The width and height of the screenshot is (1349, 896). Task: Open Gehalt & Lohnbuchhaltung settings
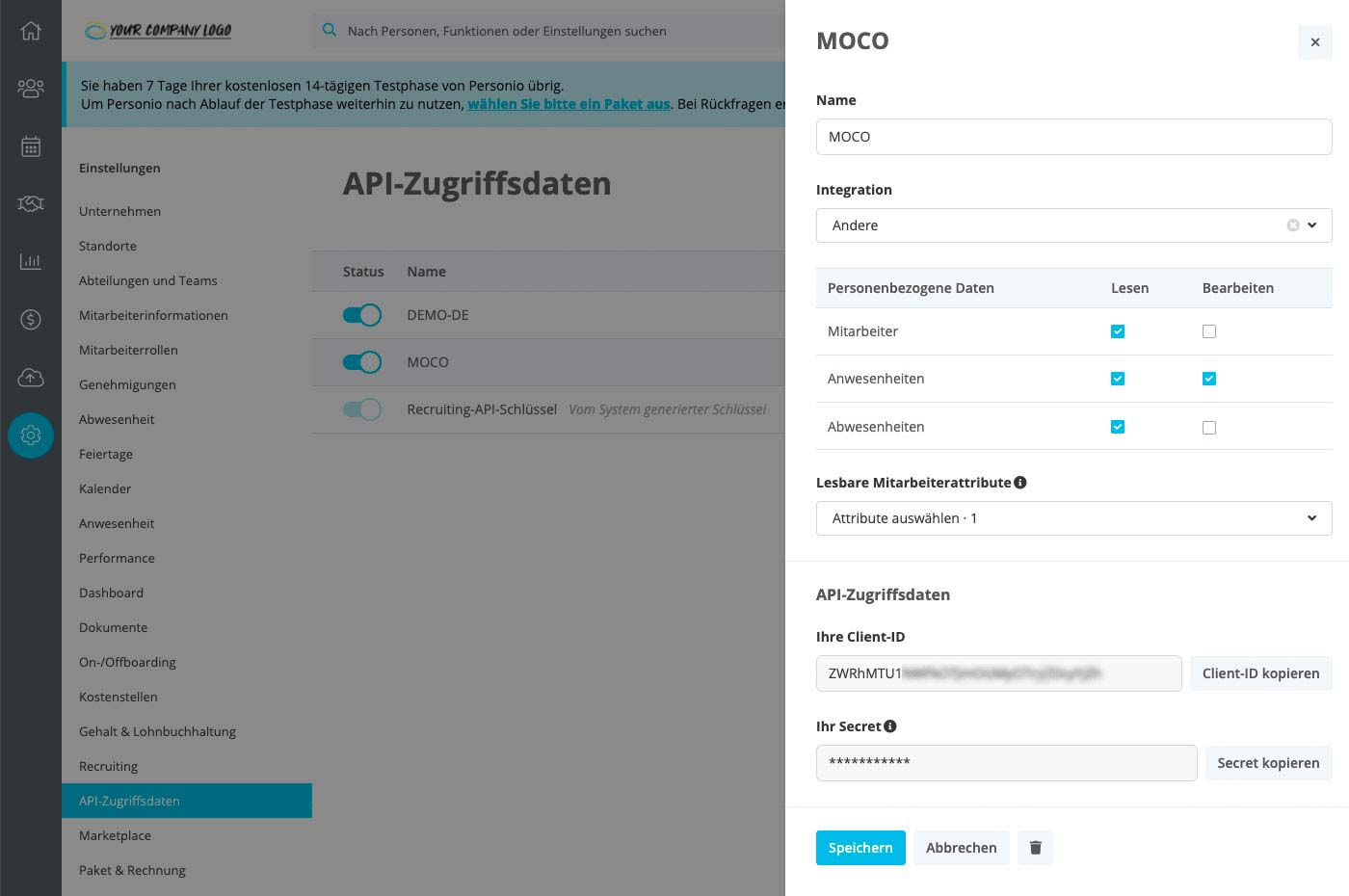(157, 731)
